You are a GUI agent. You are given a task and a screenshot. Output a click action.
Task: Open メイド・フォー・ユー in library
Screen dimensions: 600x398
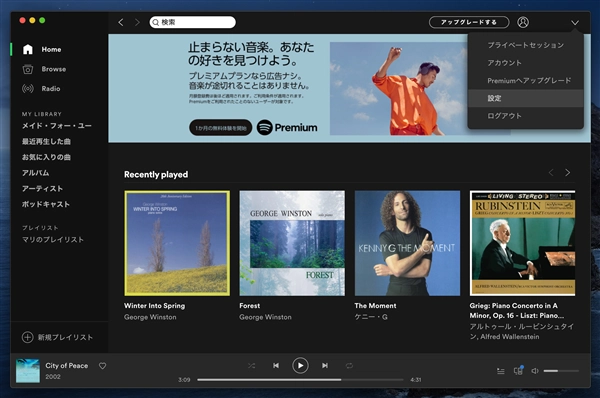tap(57, 126)
